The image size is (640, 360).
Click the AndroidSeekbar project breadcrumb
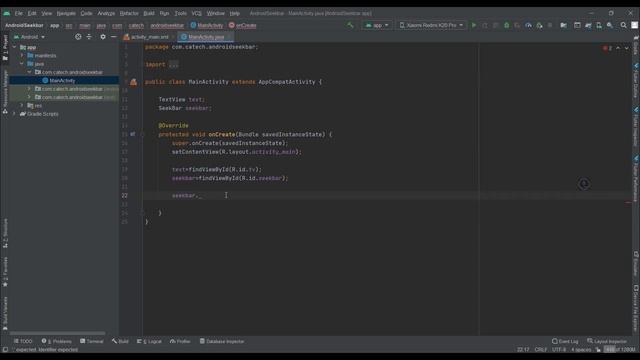coord(24,25)
